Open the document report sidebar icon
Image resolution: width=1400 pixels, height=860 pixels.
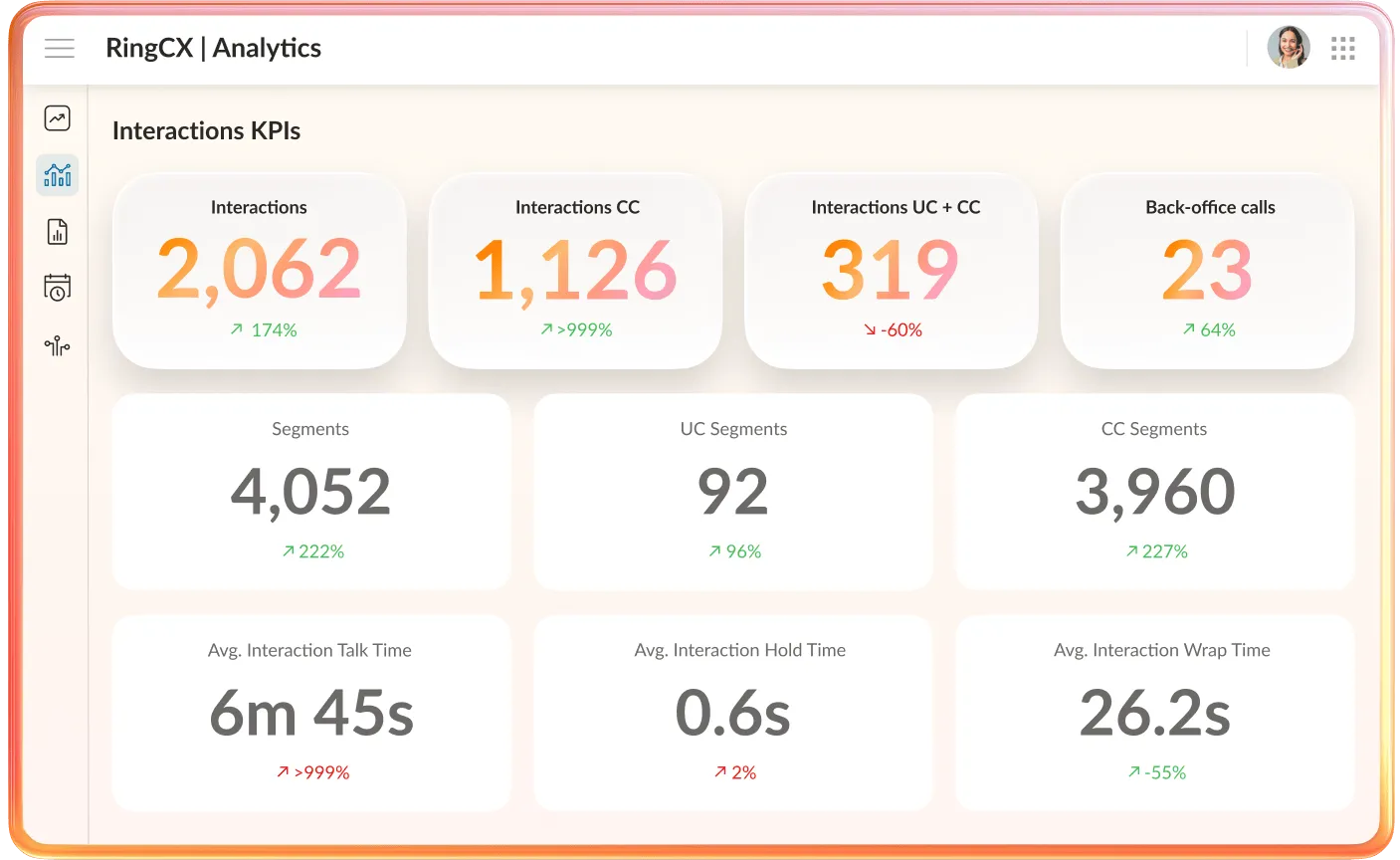click(58, 232)
